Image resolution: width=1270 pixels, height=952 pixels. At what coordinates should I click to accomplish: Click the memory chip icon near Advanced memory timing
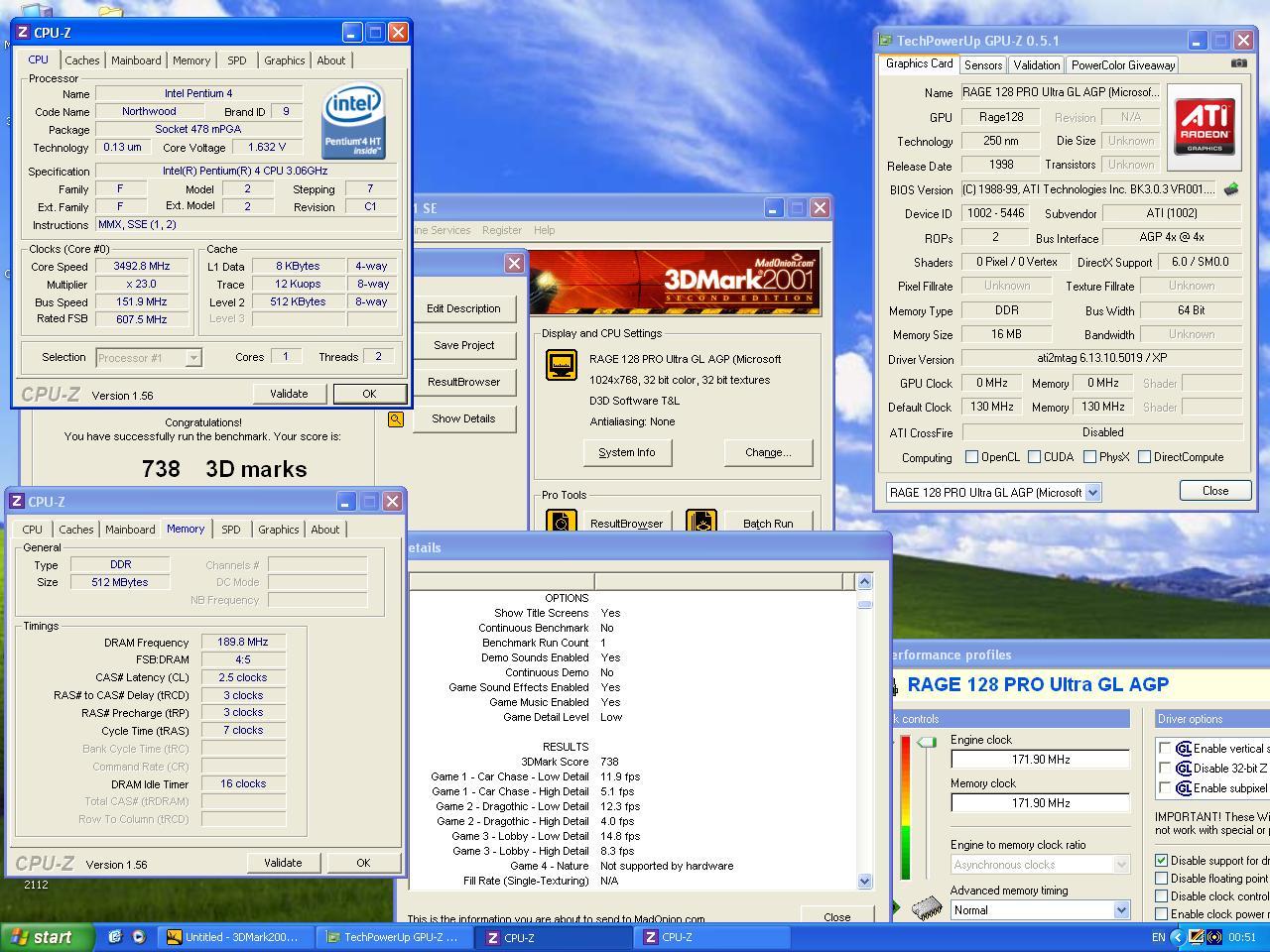[x=927, y=907]
